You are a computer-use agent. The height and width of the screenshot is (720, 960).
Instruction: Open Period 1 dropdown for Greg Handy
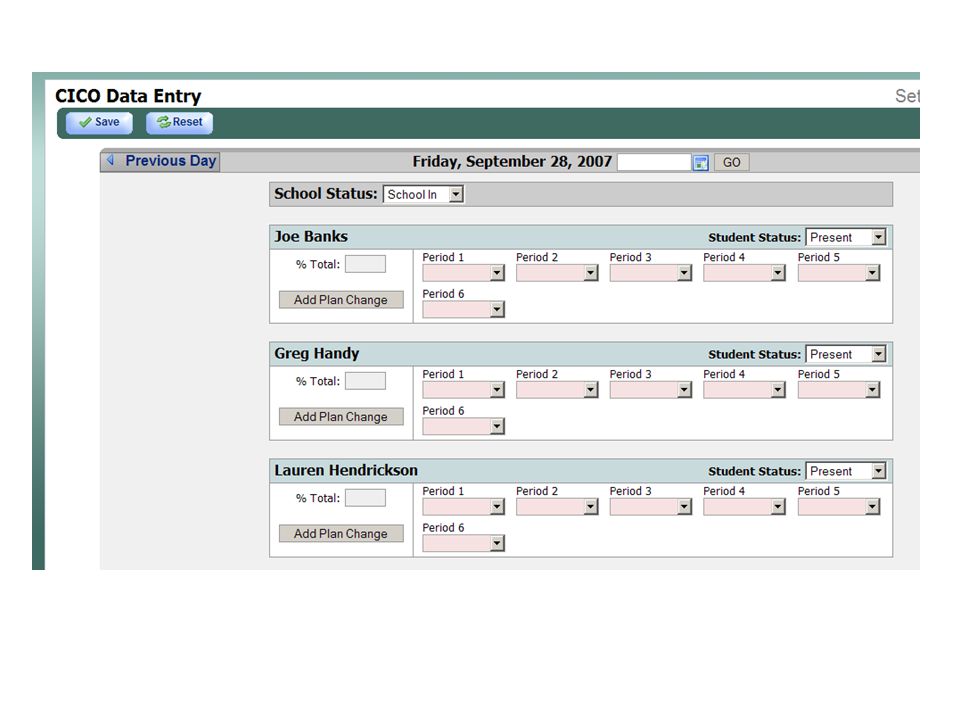pyautogui.click(x=463, y=390)
